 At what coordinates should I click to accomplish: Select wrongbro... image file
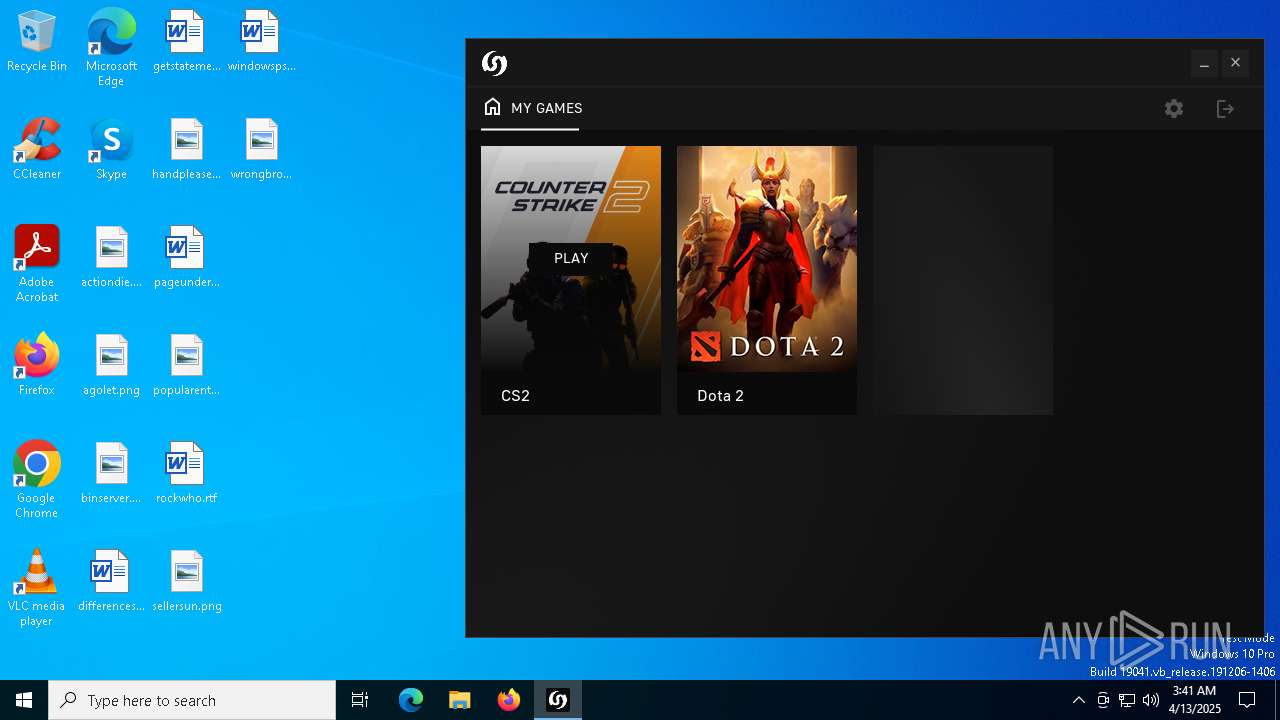pyautogui.click(x=261, y=149)
